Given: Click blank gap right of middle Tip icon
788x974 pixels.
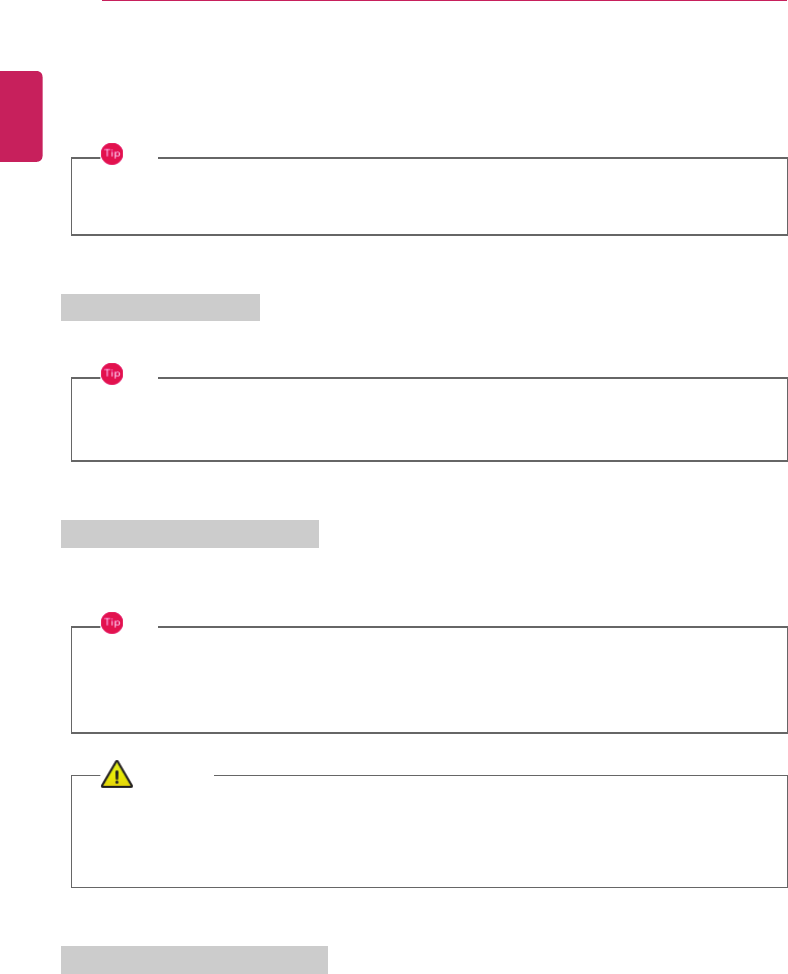Looking at the screenshot, I should pyautogui.click(x=142, y=376).
